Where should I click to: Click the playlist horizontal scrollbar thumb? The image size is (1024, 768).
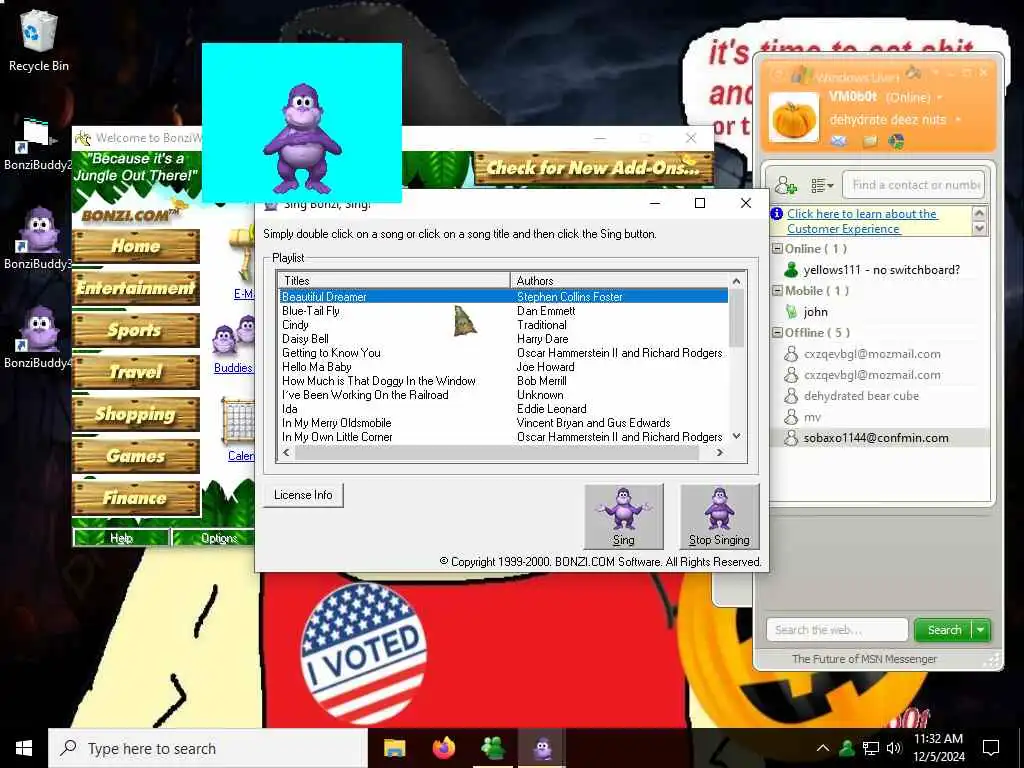[496, 453]
